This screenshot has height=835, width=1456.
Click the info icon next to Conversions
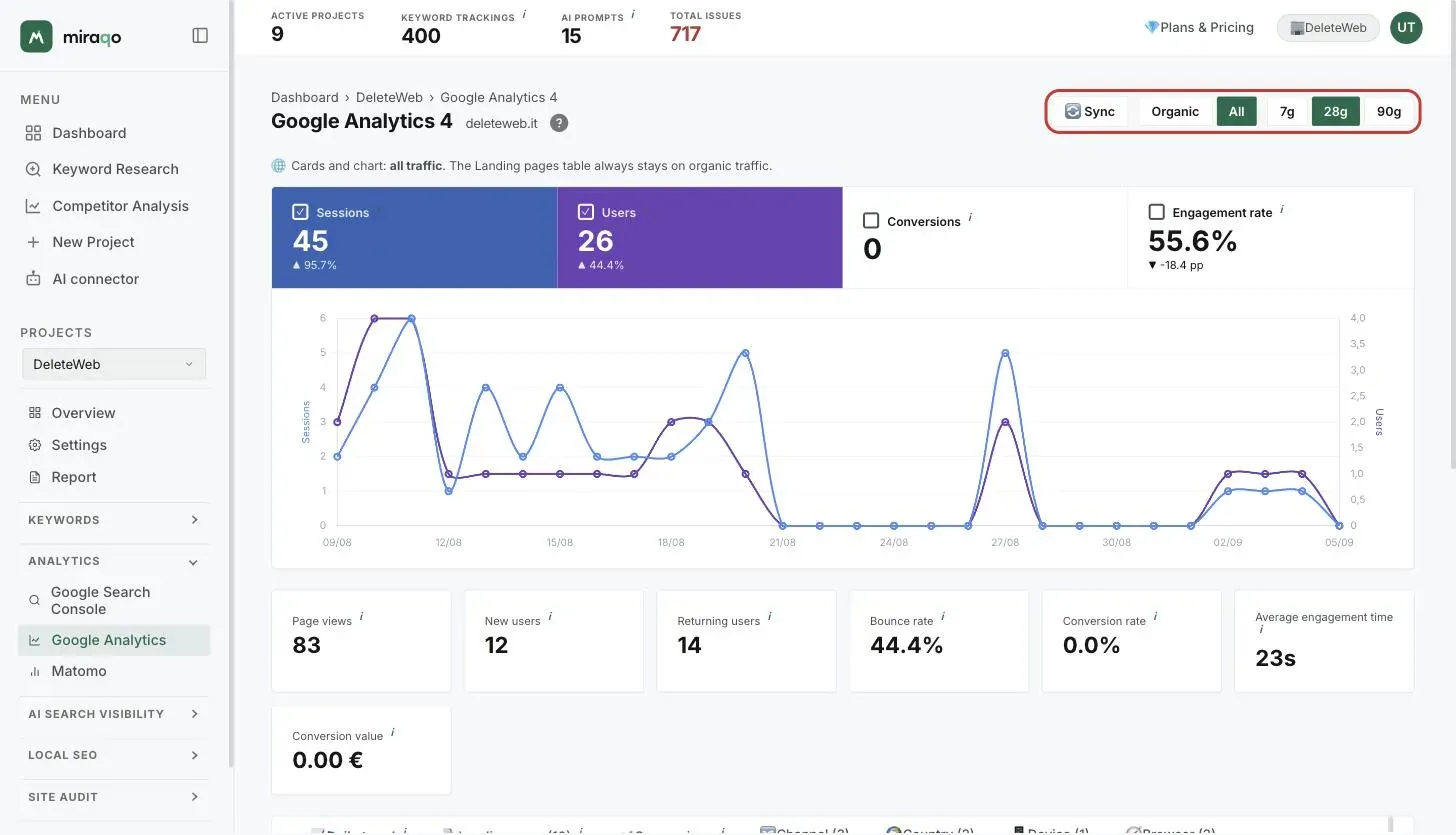pyautogui.click(x=970, y=218)
